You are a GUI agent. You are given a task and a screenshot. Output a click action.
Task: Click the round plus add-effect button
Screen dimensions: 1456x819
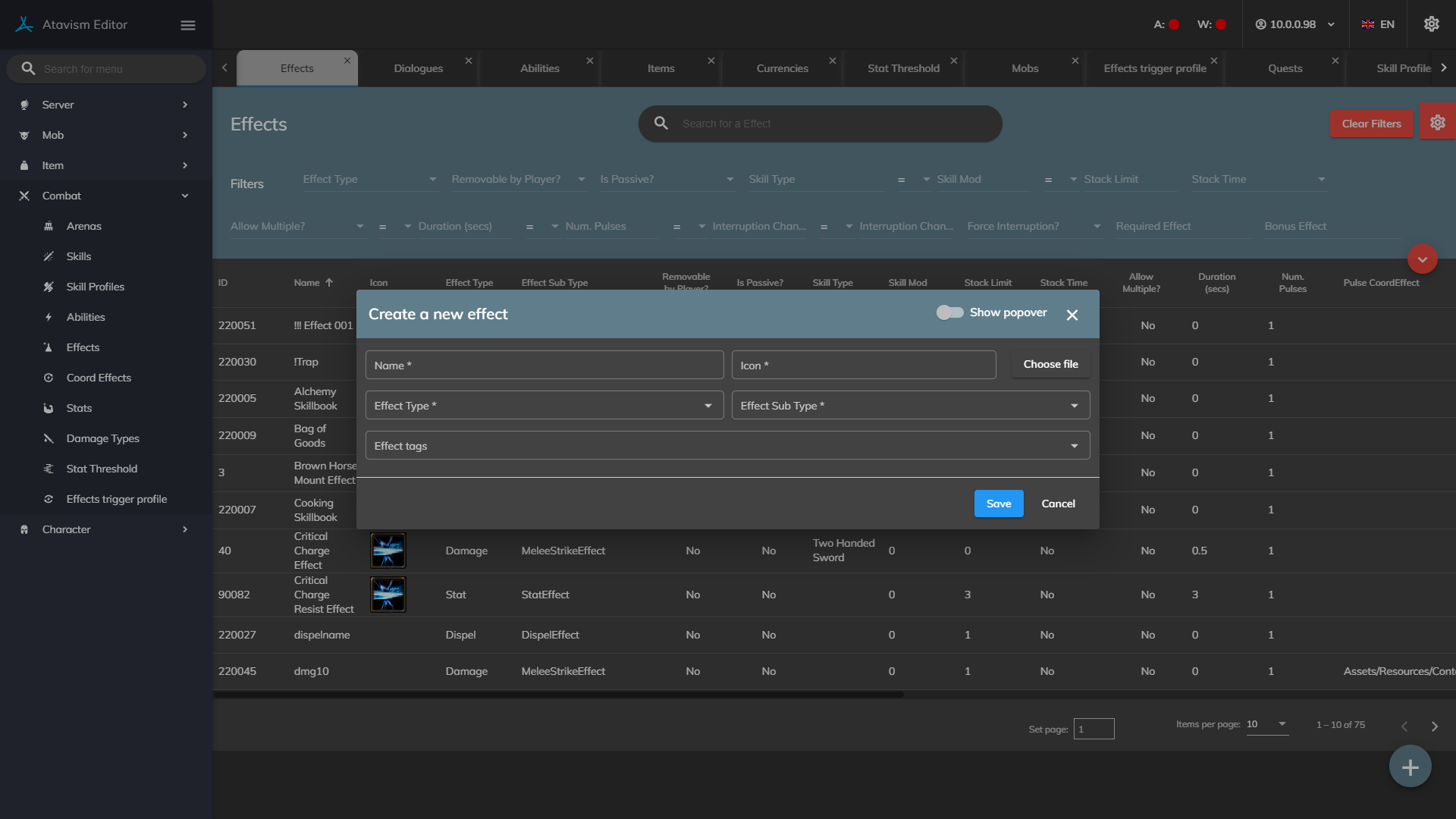pyautogui.click(x=1410, y=767)
